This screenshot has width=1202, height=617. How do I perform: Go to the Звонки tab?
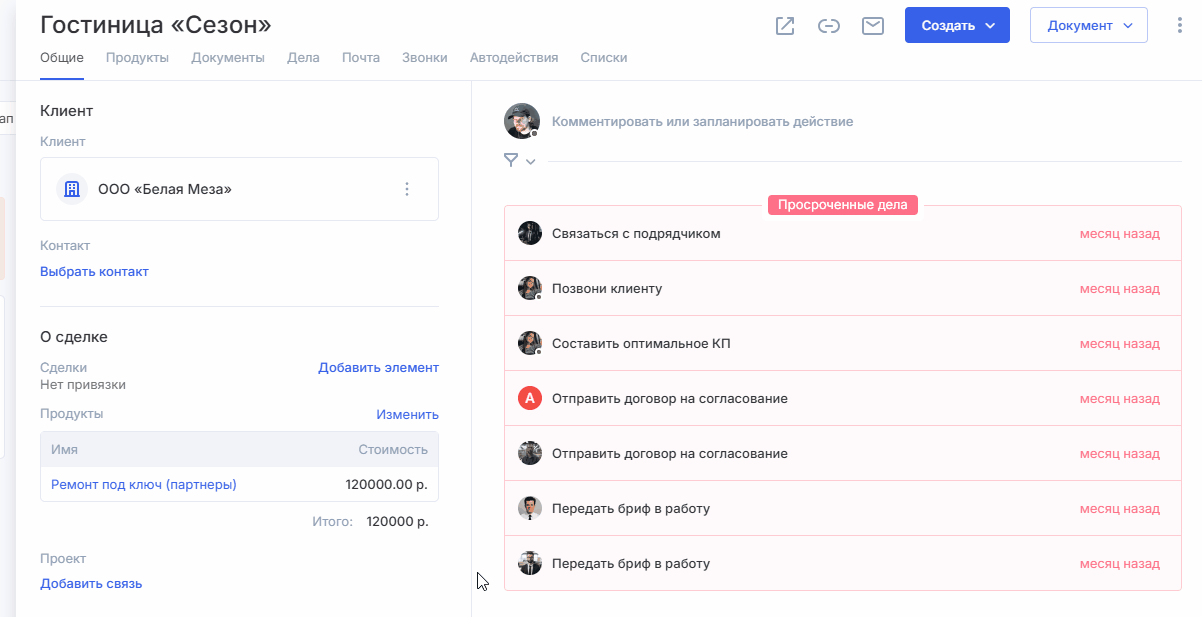coord(425,57)
